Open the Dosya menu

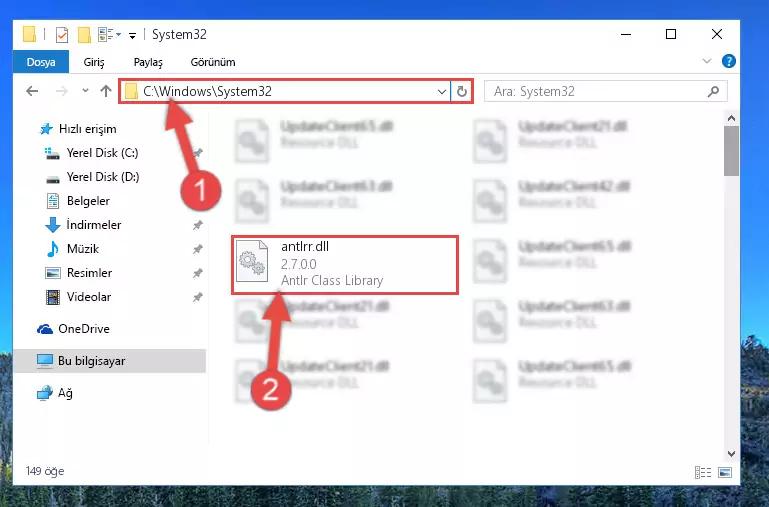[x=41, y=62]
